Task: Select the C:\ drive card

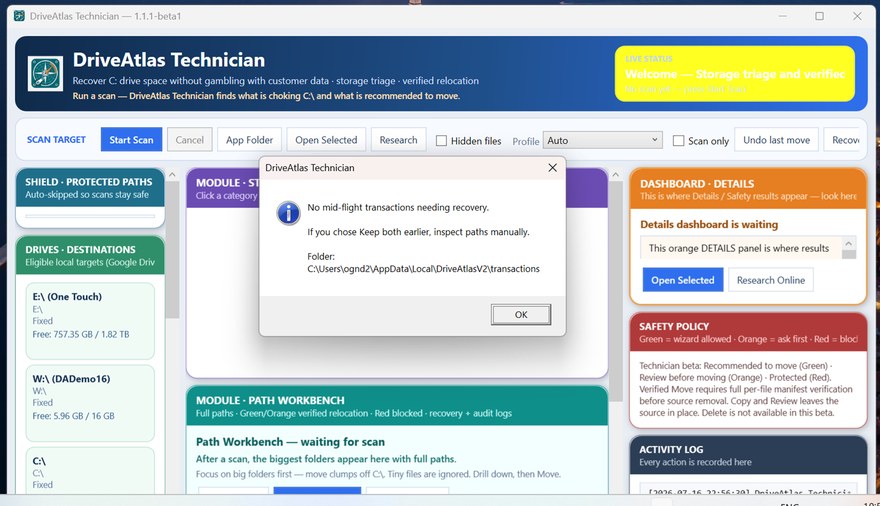Action: (90, 471)
